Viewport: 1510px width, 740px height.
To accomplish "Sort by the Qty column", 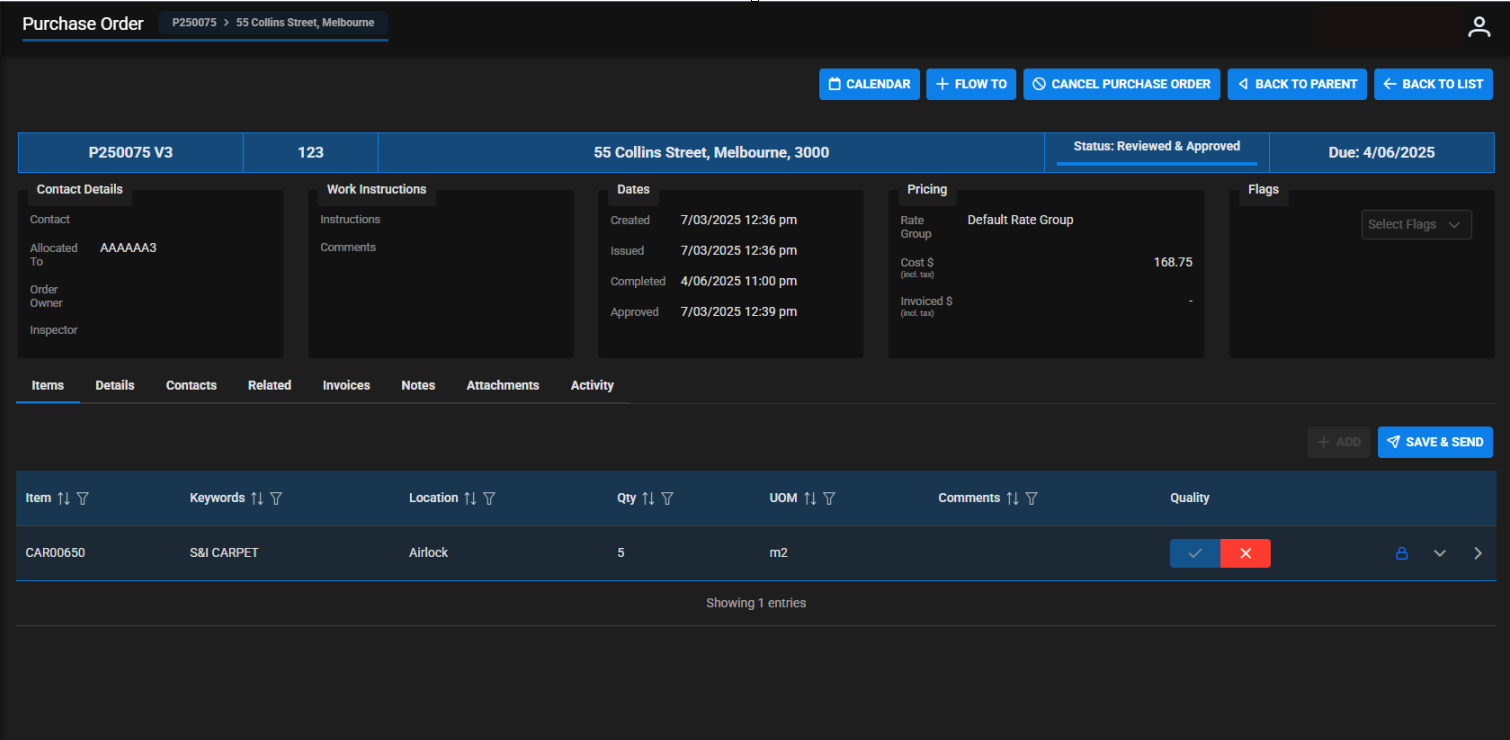I will click(x=648, y=498).
